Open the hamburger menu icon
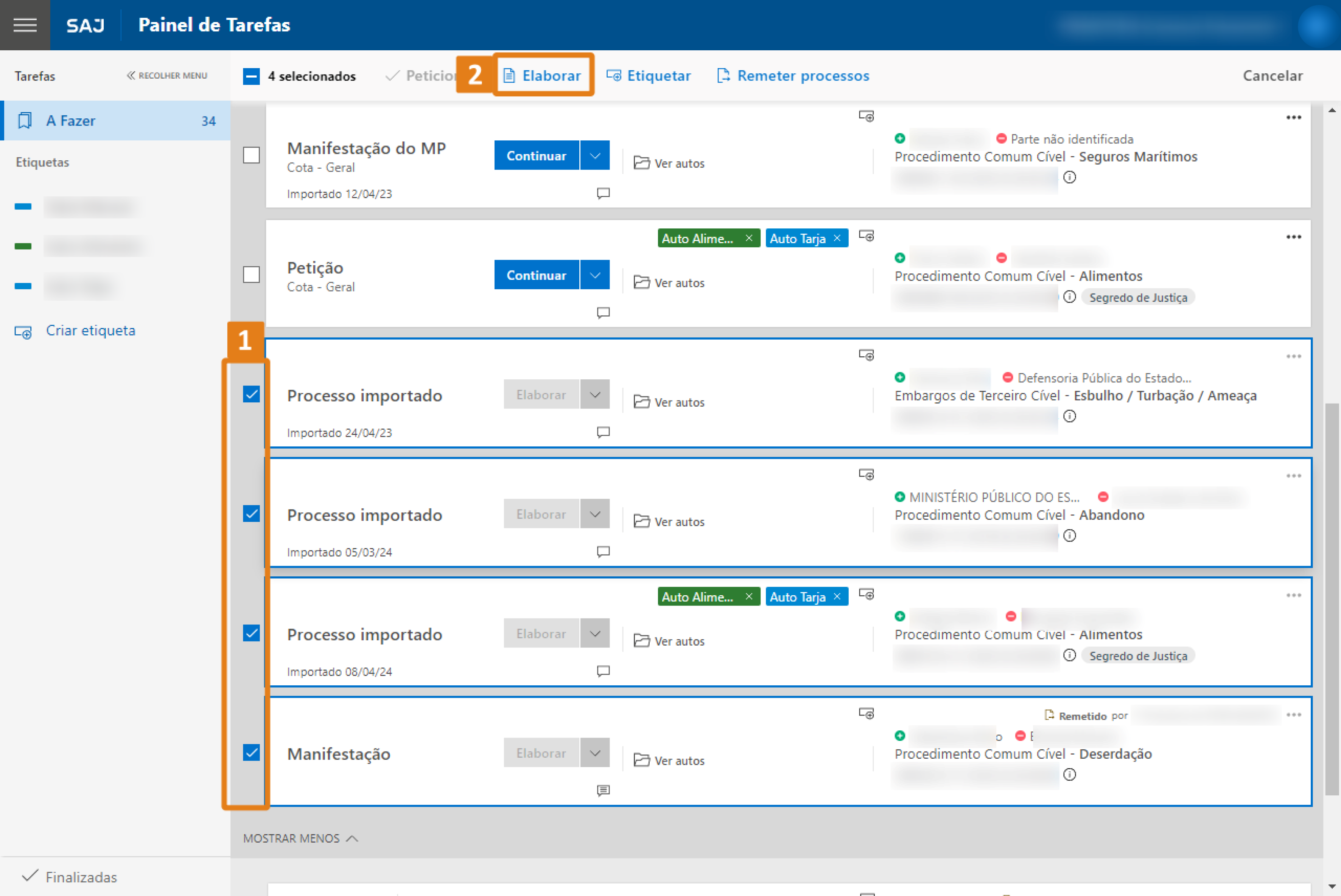This screenshot has height=896, width=1341. [25, 25]
